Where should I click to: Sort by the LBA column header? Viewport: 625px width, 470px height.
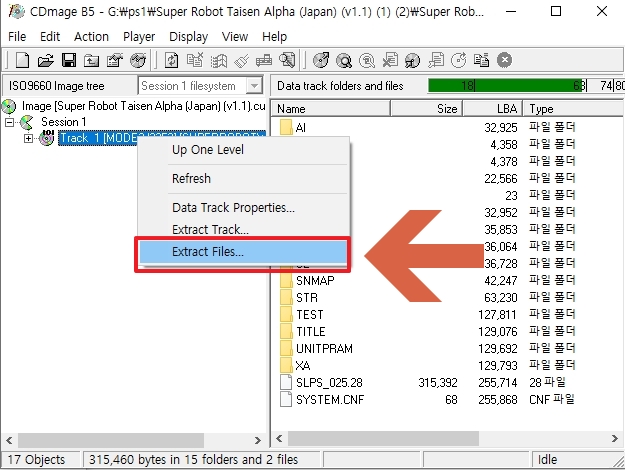[493, 109]
